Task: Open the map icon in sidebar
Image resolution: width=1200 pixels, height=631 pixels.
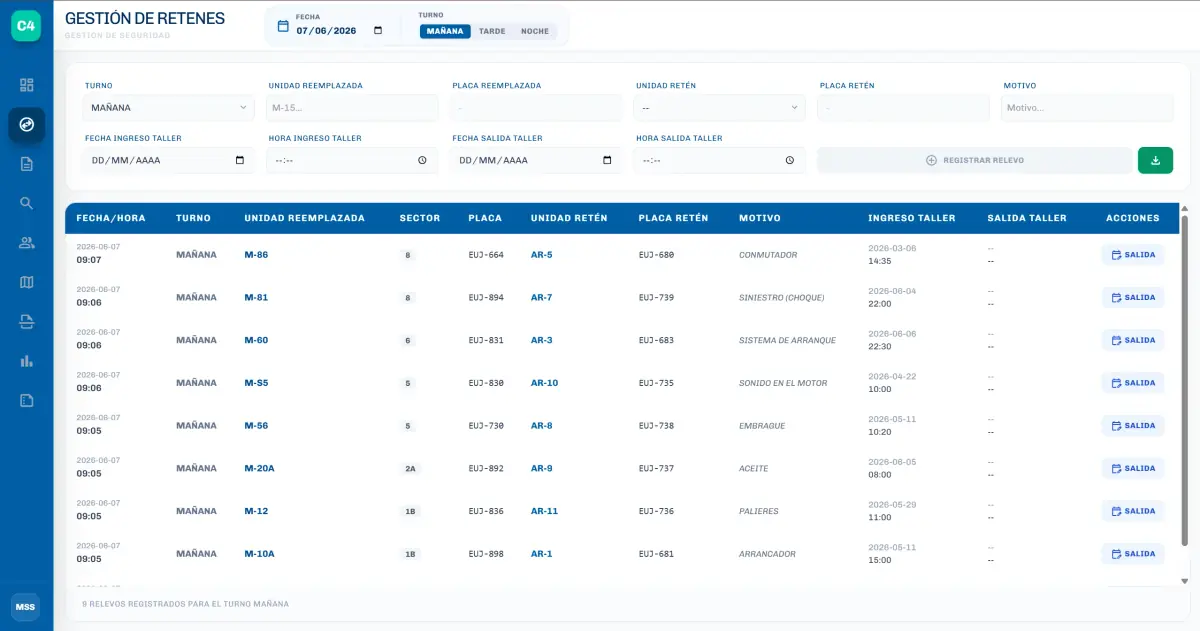Action: pos(27,282)
